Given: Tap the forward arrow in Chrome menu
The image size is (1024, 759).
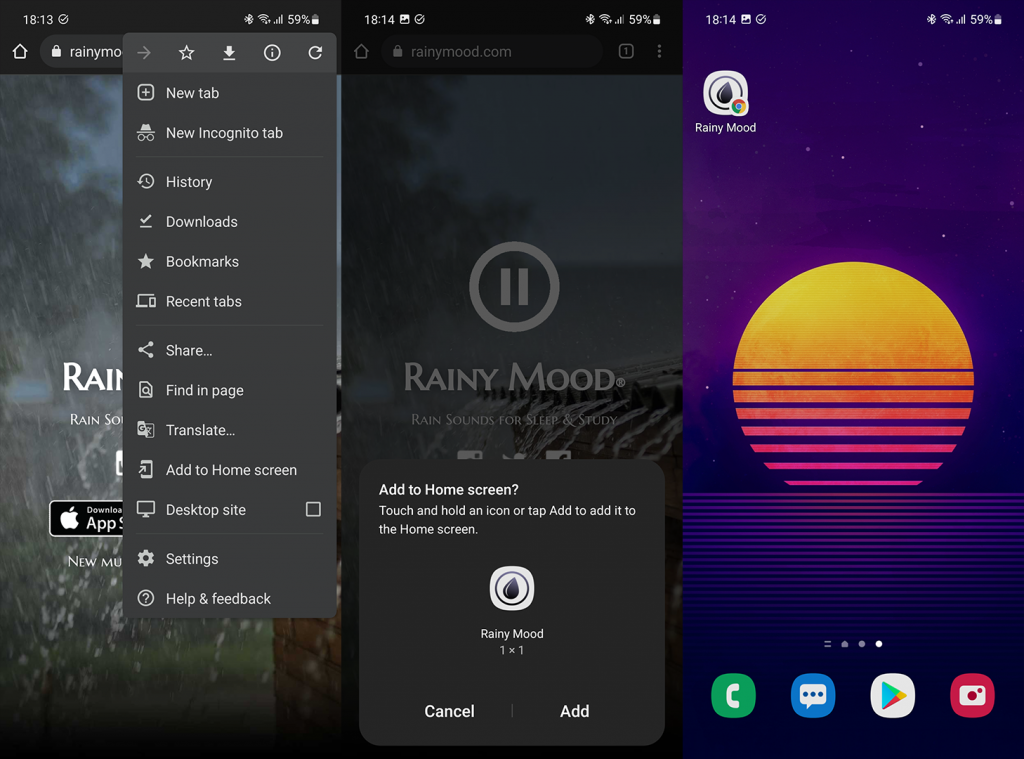Looking at the screenshot, I should [x=144, y=52].
